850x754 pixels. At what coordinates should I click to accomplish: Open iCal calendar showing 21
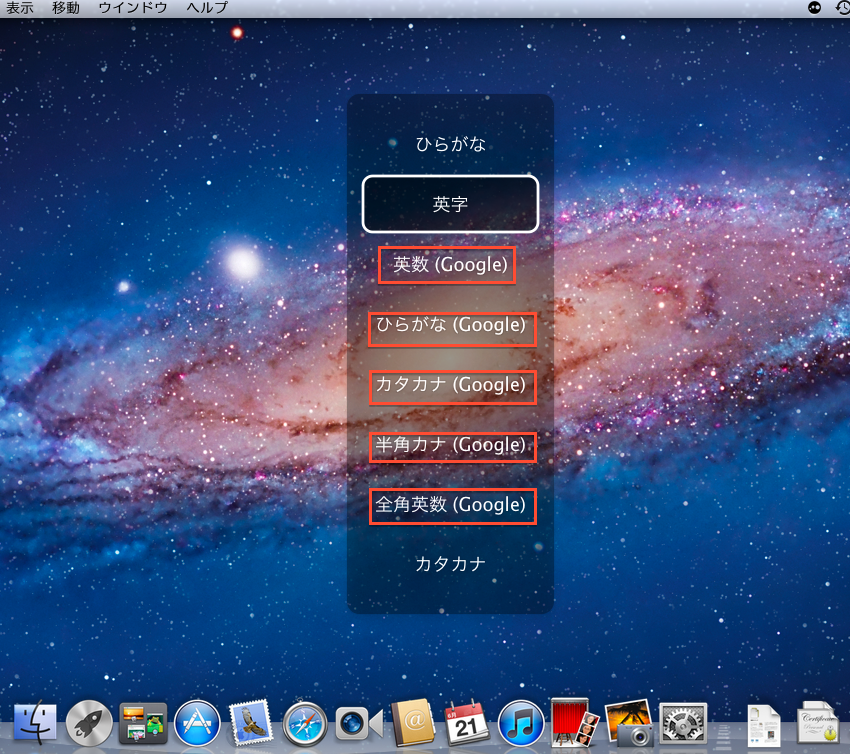coord(467,723)
